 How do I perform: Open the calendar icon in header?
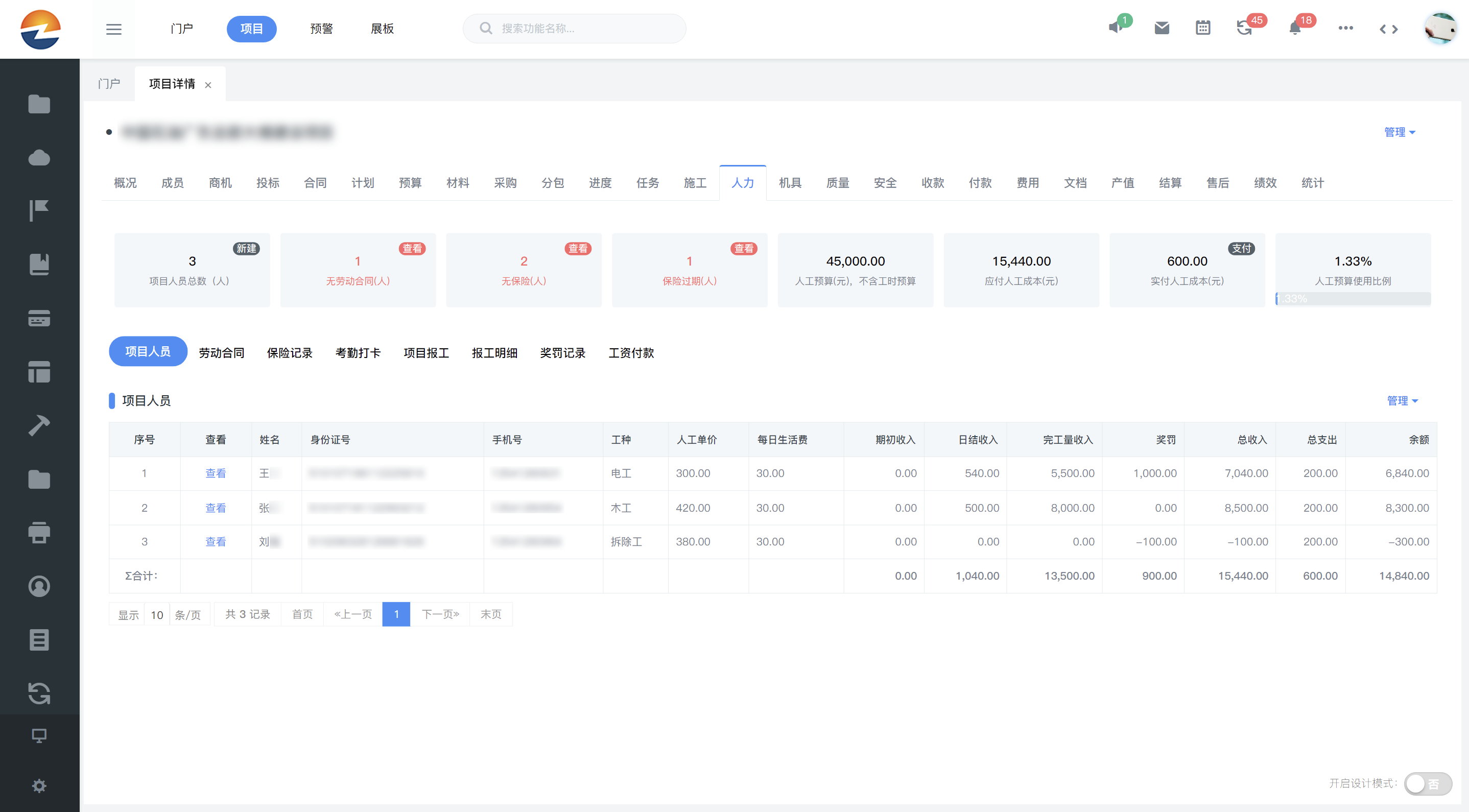point(1203,28)
